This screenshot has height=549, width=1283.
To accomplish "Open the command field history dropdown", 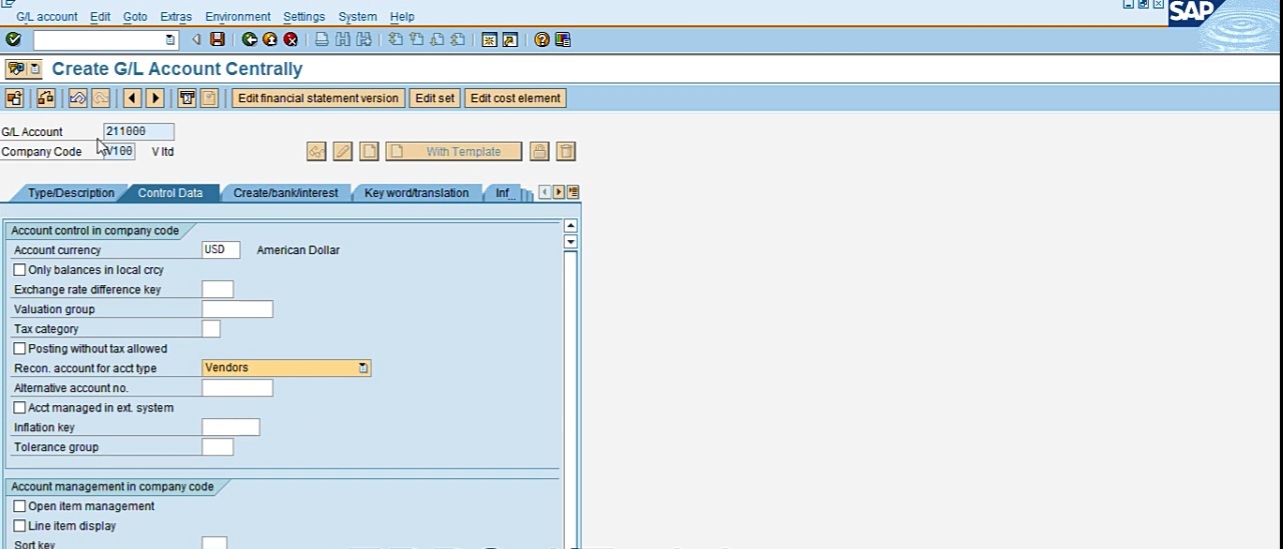I will (170, 40).
